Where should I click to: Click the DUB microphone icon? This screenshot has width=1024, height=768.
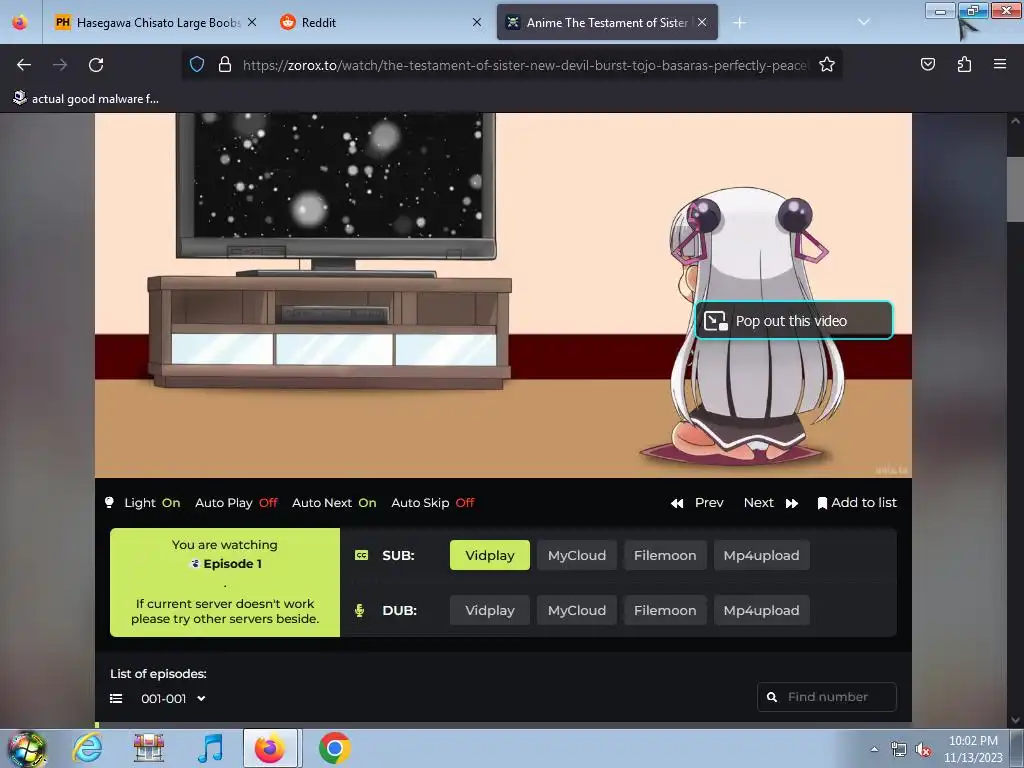359,610
